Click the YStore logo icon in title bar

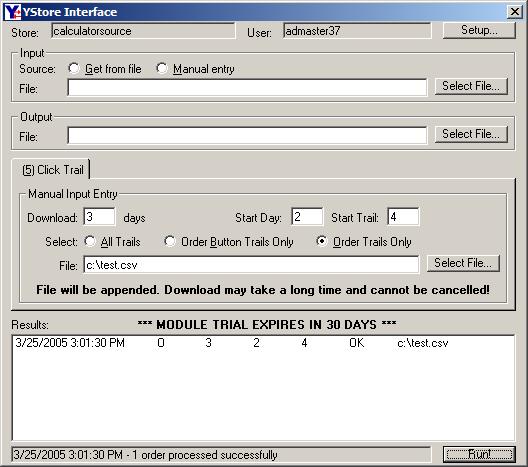(13, 12)
